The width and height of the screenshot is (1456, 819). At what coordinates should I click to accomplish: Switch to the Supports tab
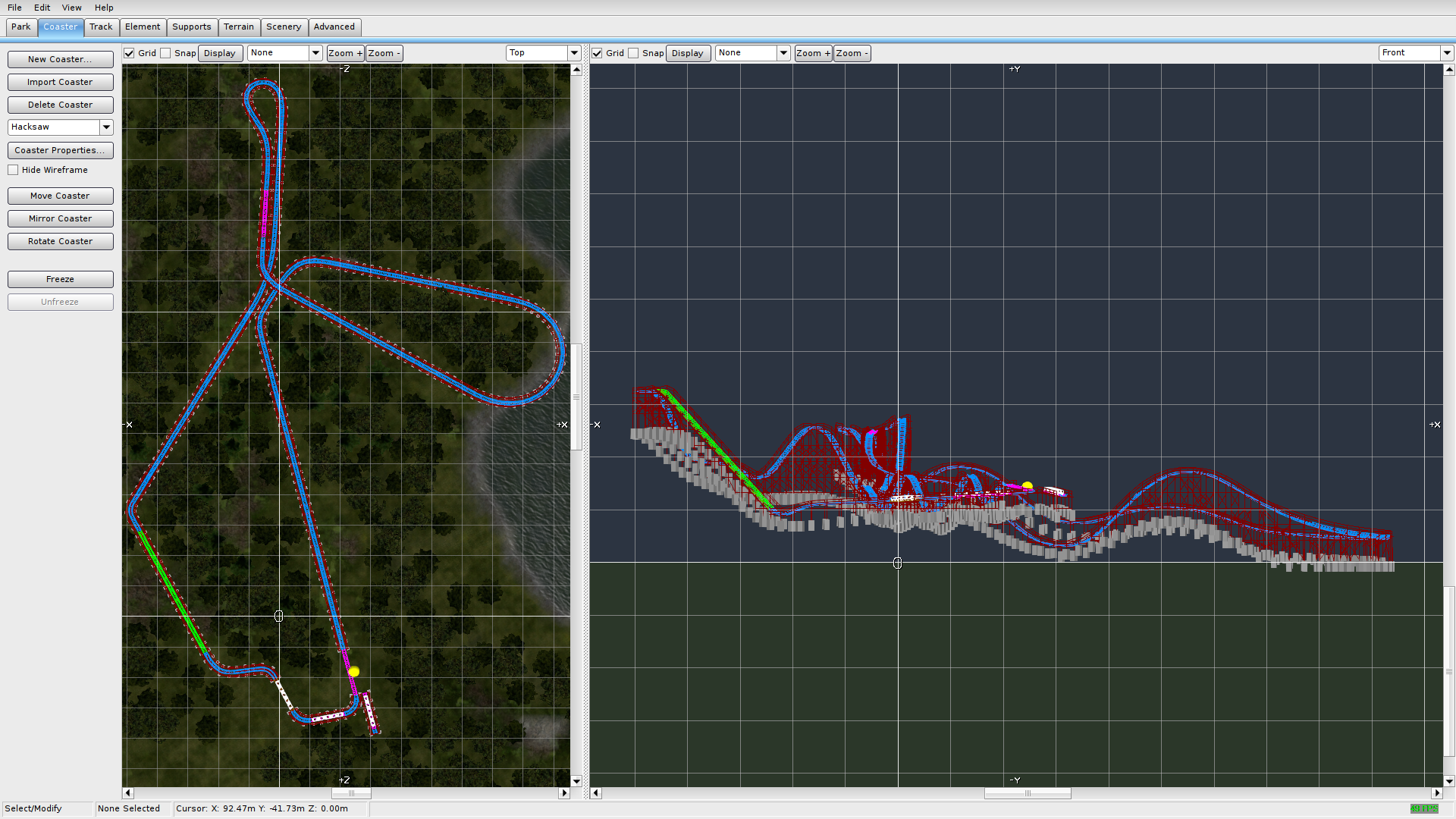(191, 27)
